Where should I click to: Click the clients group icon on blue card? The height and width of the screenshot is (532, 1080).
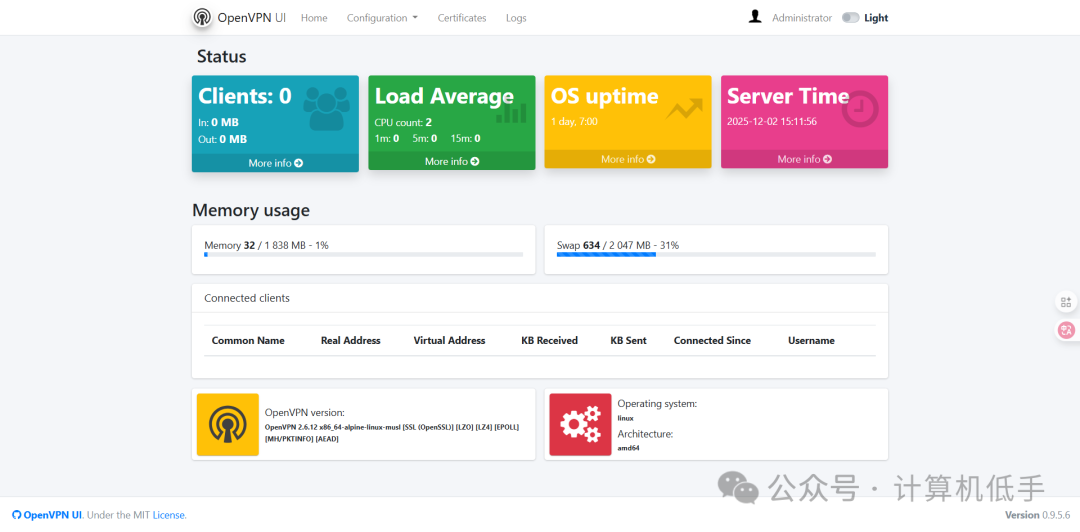pyautogui.click(x=326, y=108)
